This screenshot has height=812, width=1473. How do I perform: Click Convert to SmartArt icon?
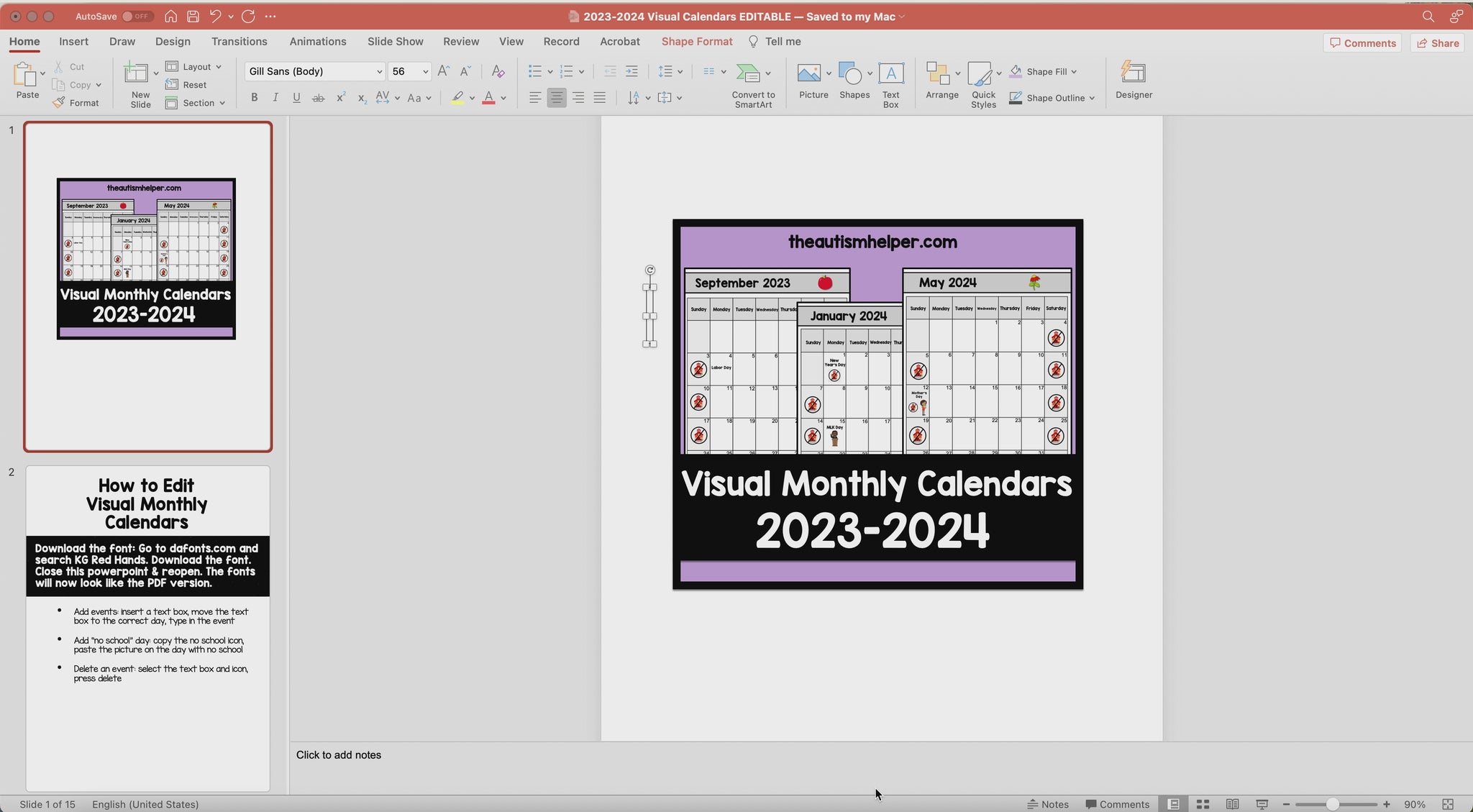coord(748,74)
